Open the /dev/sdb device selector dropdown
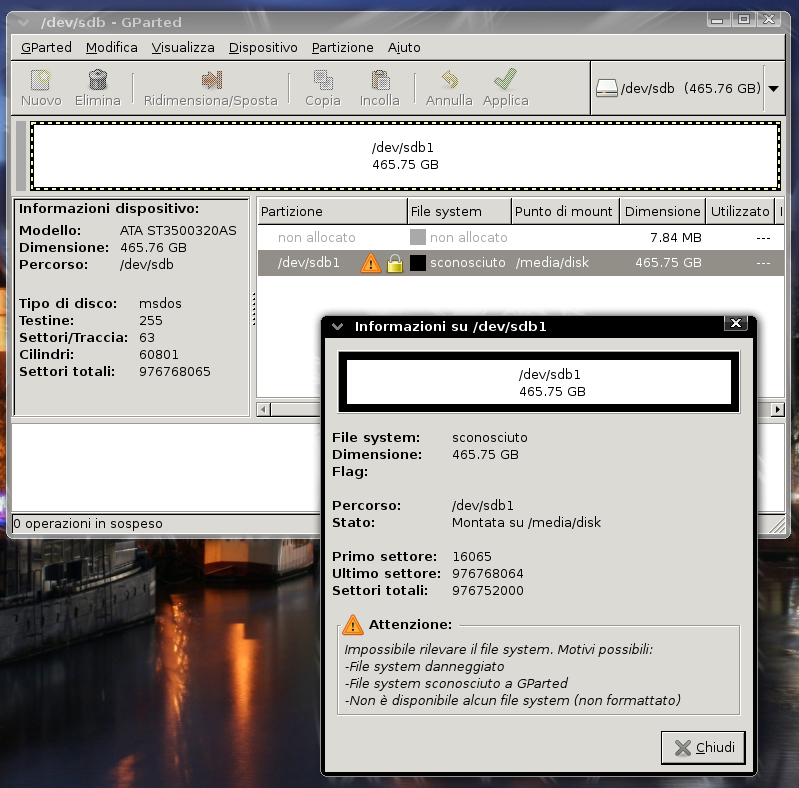The image size is (799, 788). [773, 88]
